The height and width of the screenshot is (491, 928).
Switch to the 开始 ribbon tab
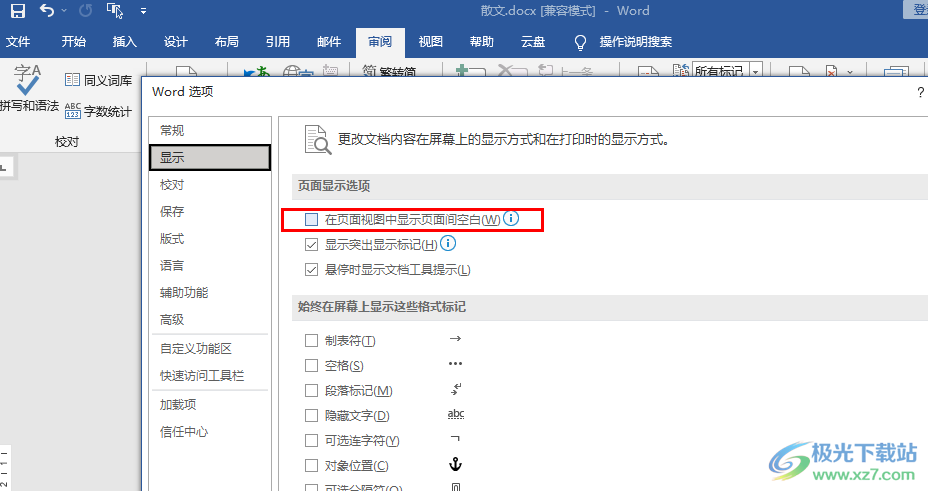73,41
